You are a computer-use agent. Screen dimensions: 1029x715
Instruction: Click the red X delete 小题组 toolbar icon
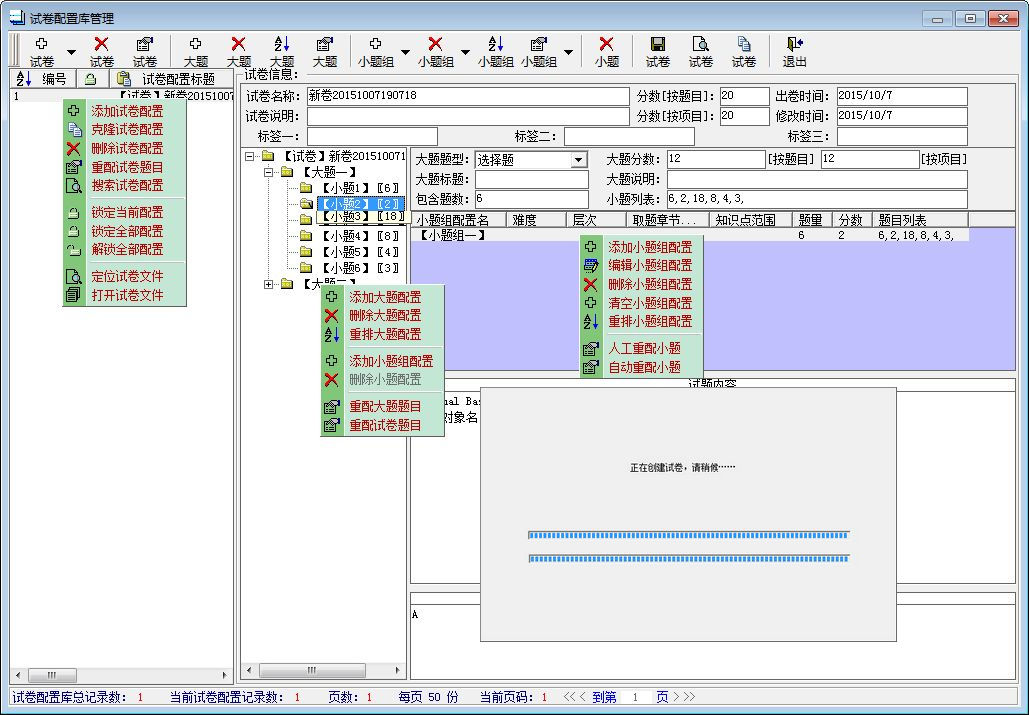click(x=435, y=44)
